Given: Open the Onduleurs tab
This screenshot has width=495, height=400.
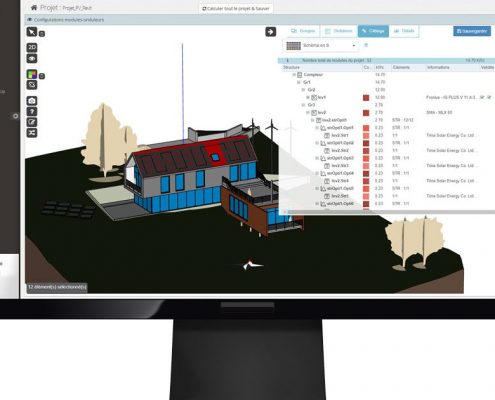Looking at the screenshot, I should click(x=339, y=31).
